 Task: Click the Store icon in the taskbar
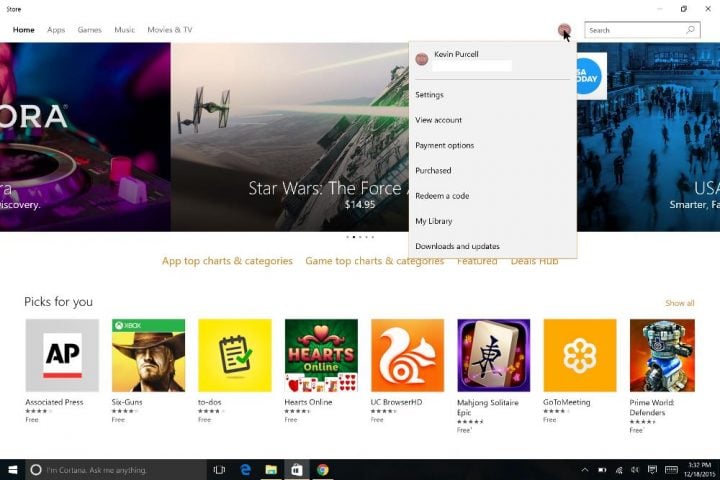297,469
